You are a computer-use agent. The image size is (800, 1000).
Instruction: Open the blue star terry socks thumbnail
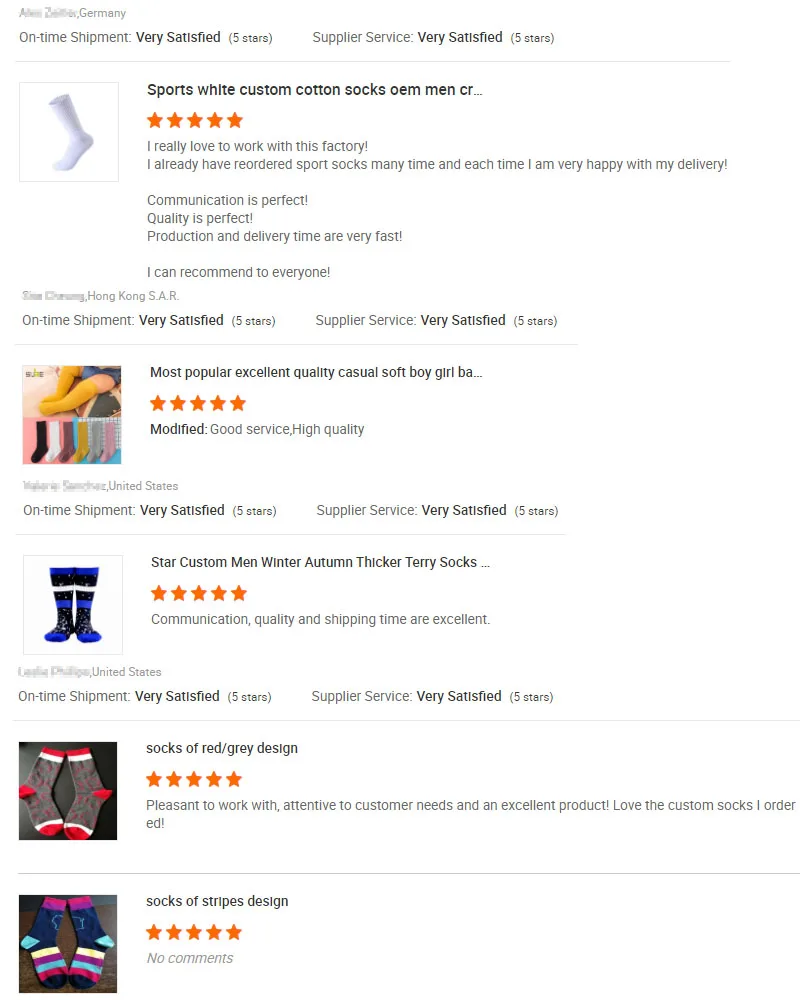tap(73, 605)
